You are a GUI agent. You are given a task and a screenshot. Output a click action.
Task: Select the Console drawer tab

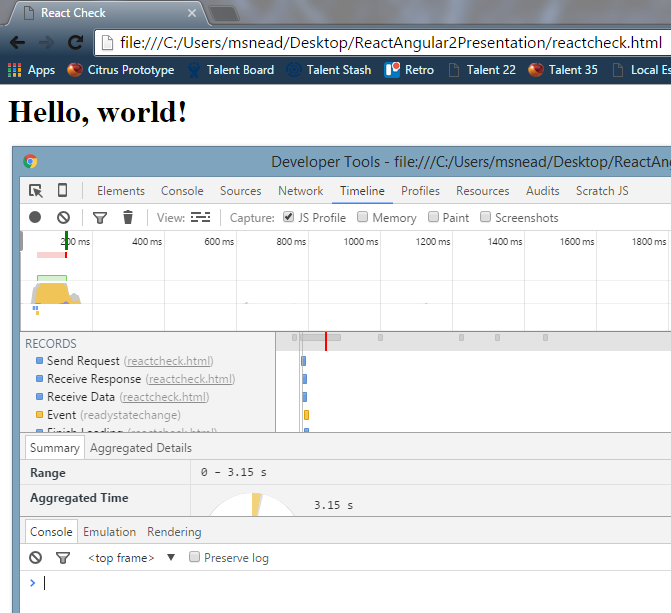click(x=51, y=532)
